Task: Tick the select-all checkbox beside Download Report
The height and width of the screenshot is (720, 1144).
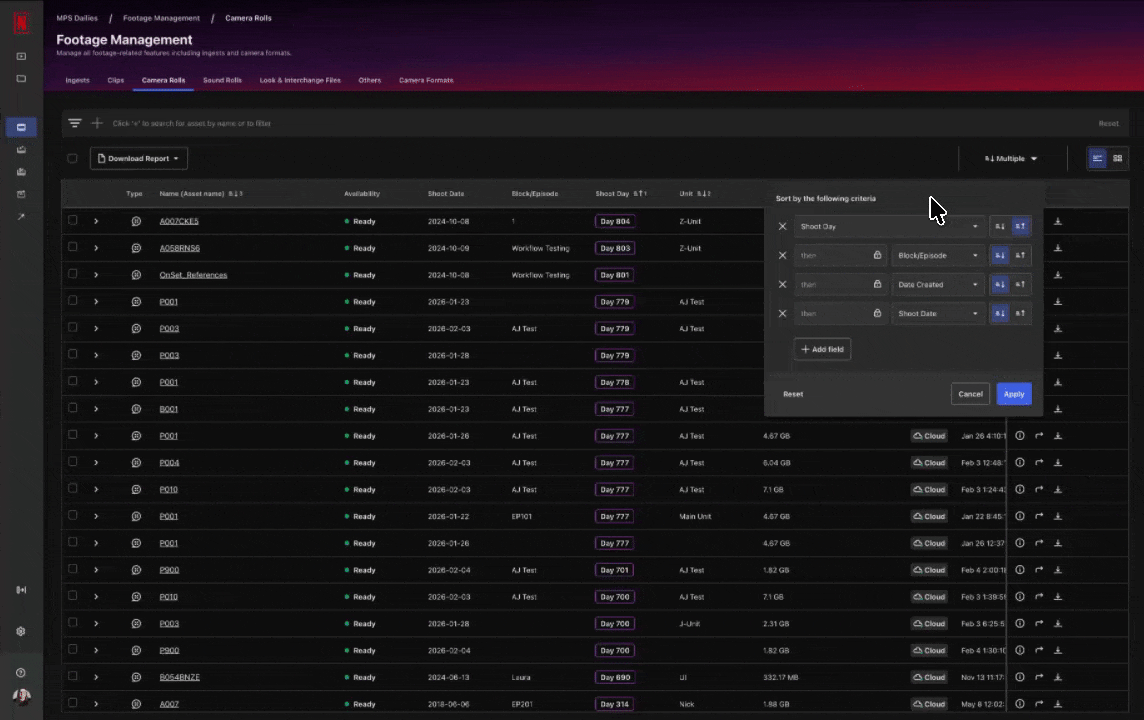Action: (72, 158)
